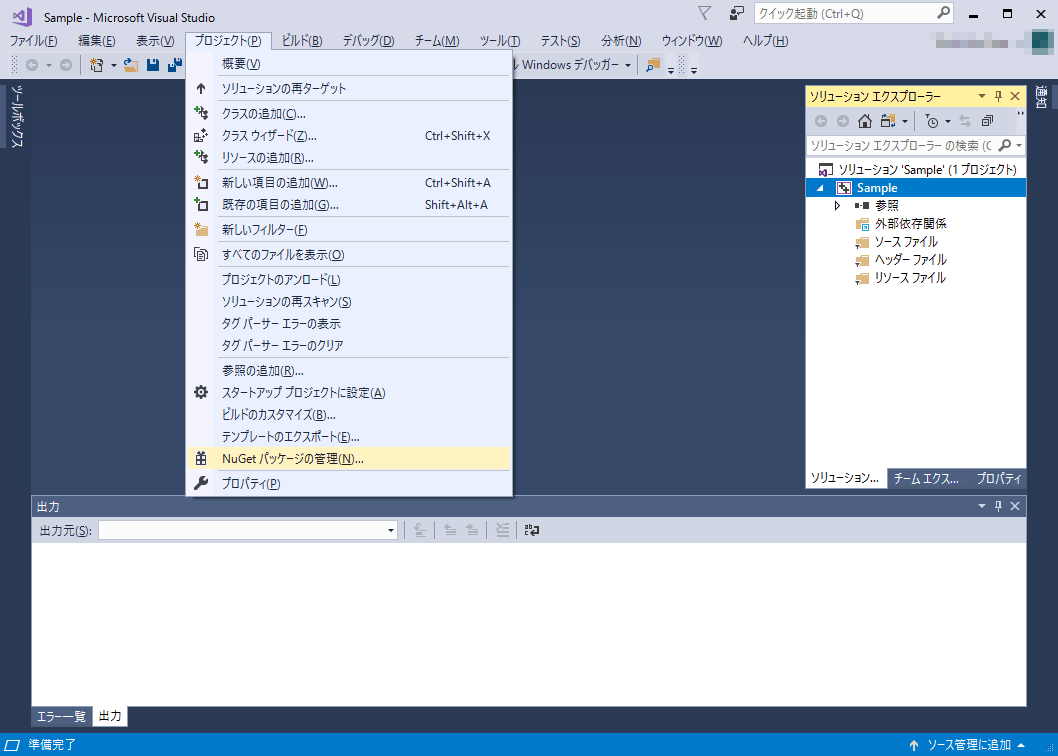The width and height of the screenshot is (1058, 756).
Task: Click the Open File folder icon
Action: coord(131,65)
